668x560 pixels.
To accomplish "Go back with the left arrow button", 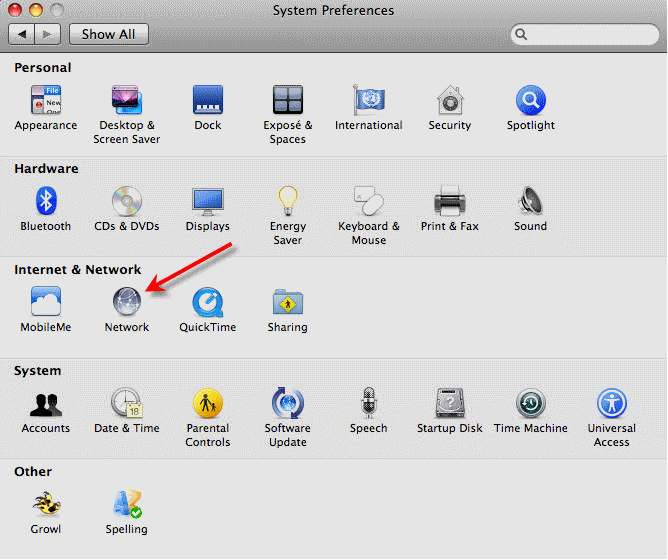I will 22,34.
